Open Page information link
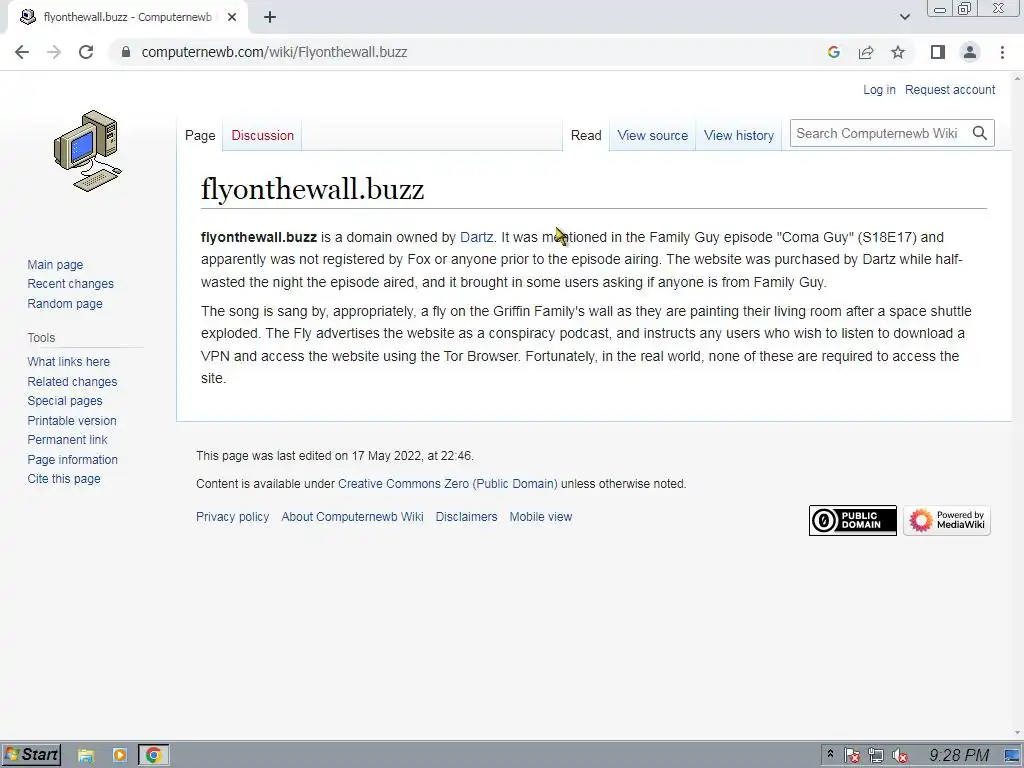This screenshot has height=768, width=1024. tap(72, 459)
